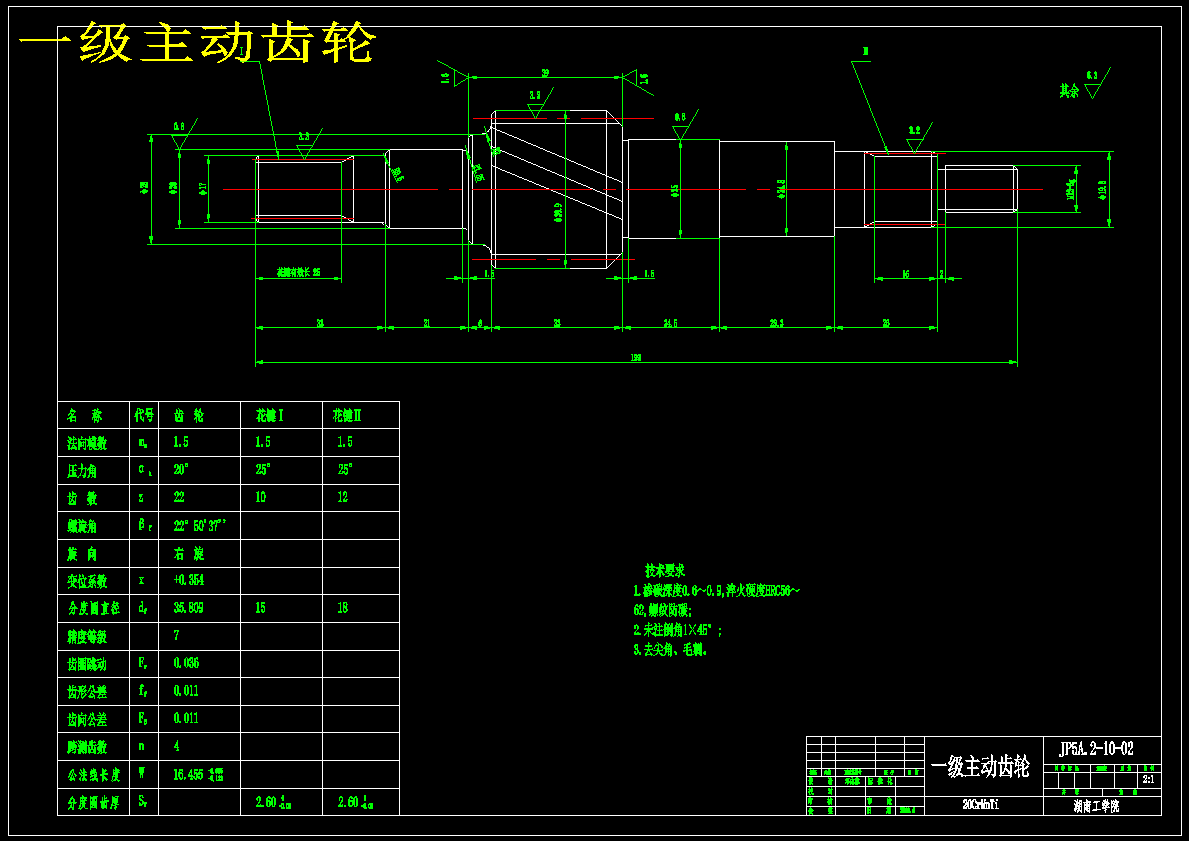The height and width of the screenshot is (841, 1189).
Task: Click technical note '3.去尖角、毛刺。'
Action: (670, 650)
